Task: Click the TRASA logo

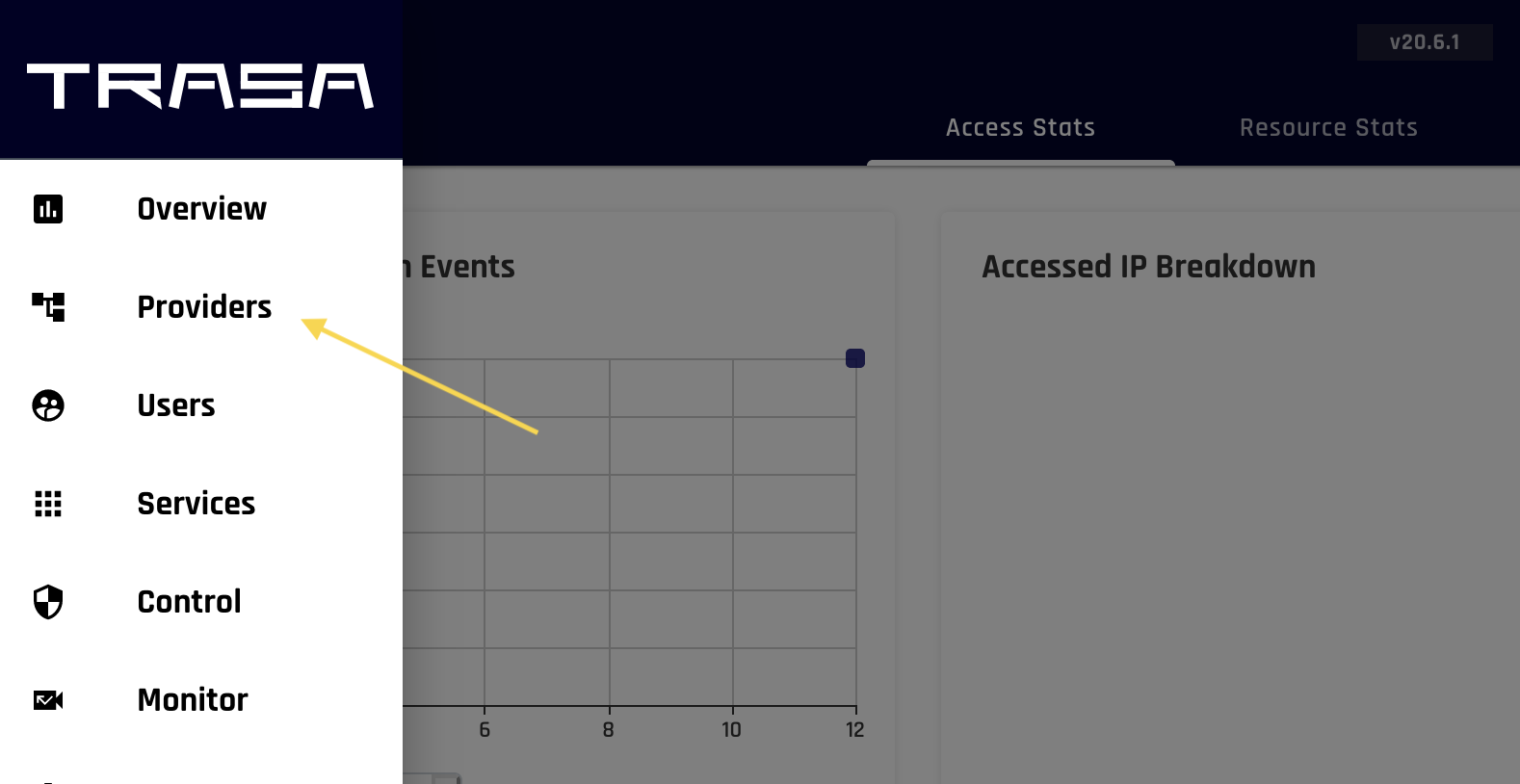Action: (200, 87)
